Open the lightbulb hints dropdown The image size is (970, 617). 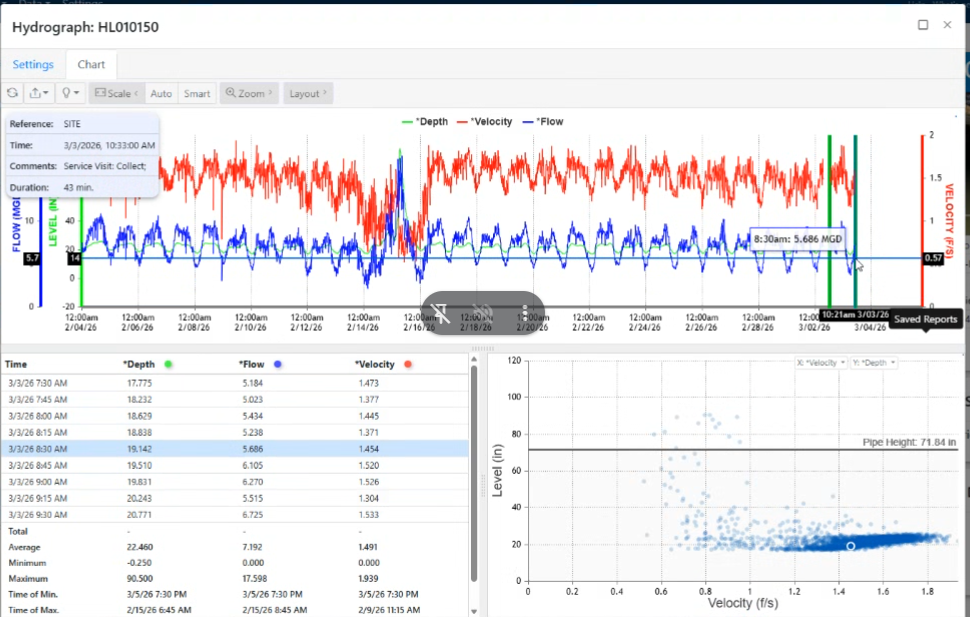click(70, 93)
